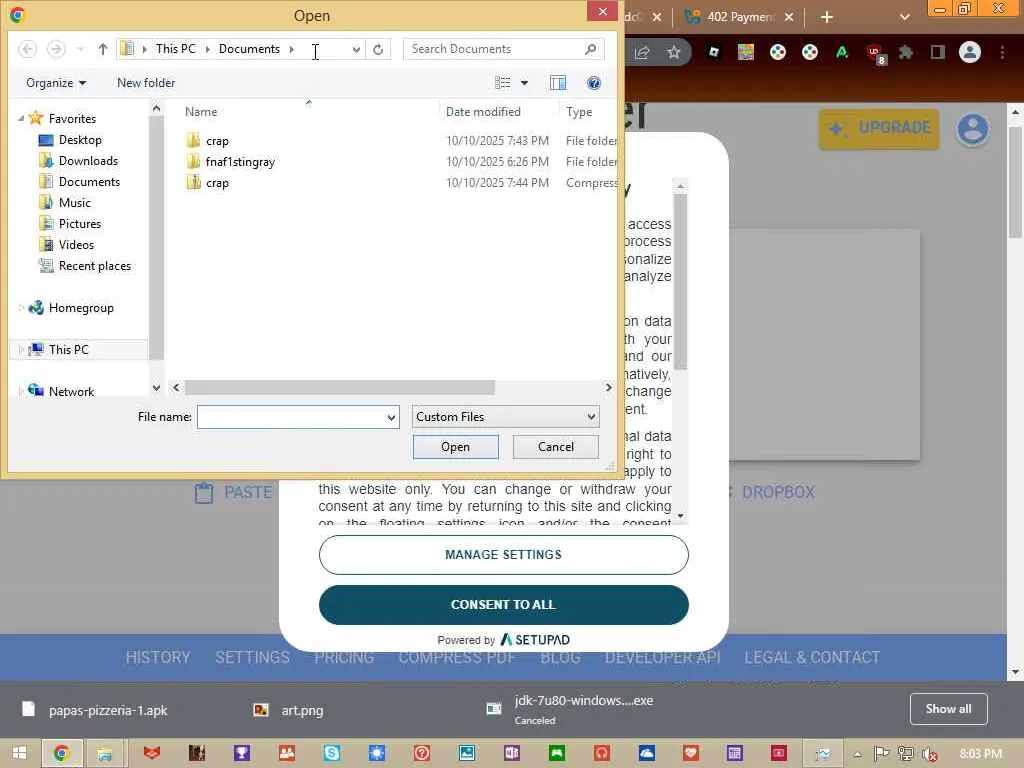Click the consent text scrollbar thumb

[x=680, y=281]
